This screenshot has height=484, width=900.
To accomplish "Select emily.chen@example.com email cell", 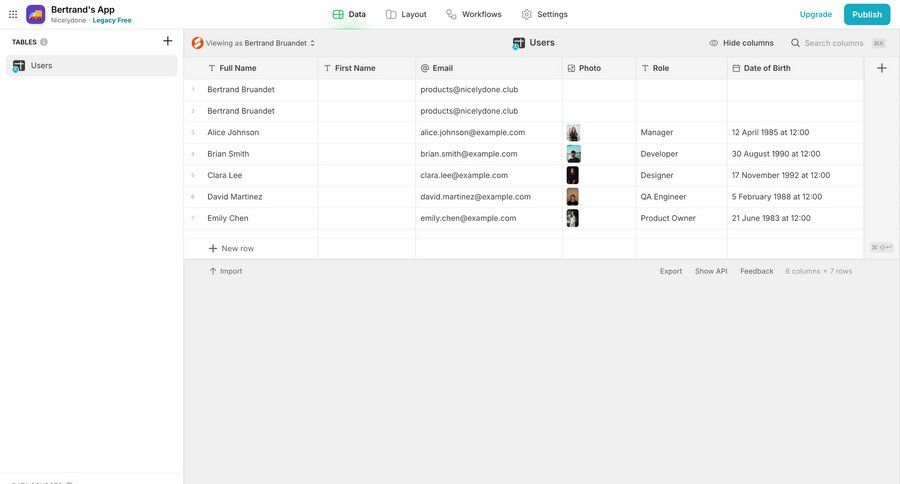I will pyautogui.click(x=489, y=218).
